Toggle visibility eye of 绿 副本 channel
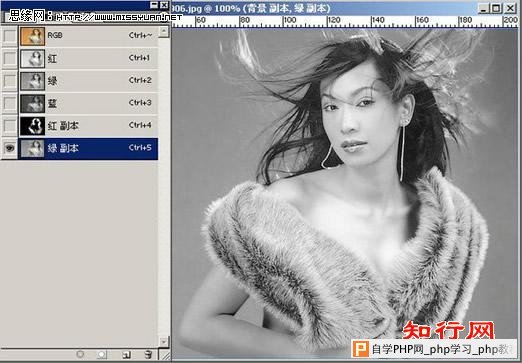 tap(10, 148)
